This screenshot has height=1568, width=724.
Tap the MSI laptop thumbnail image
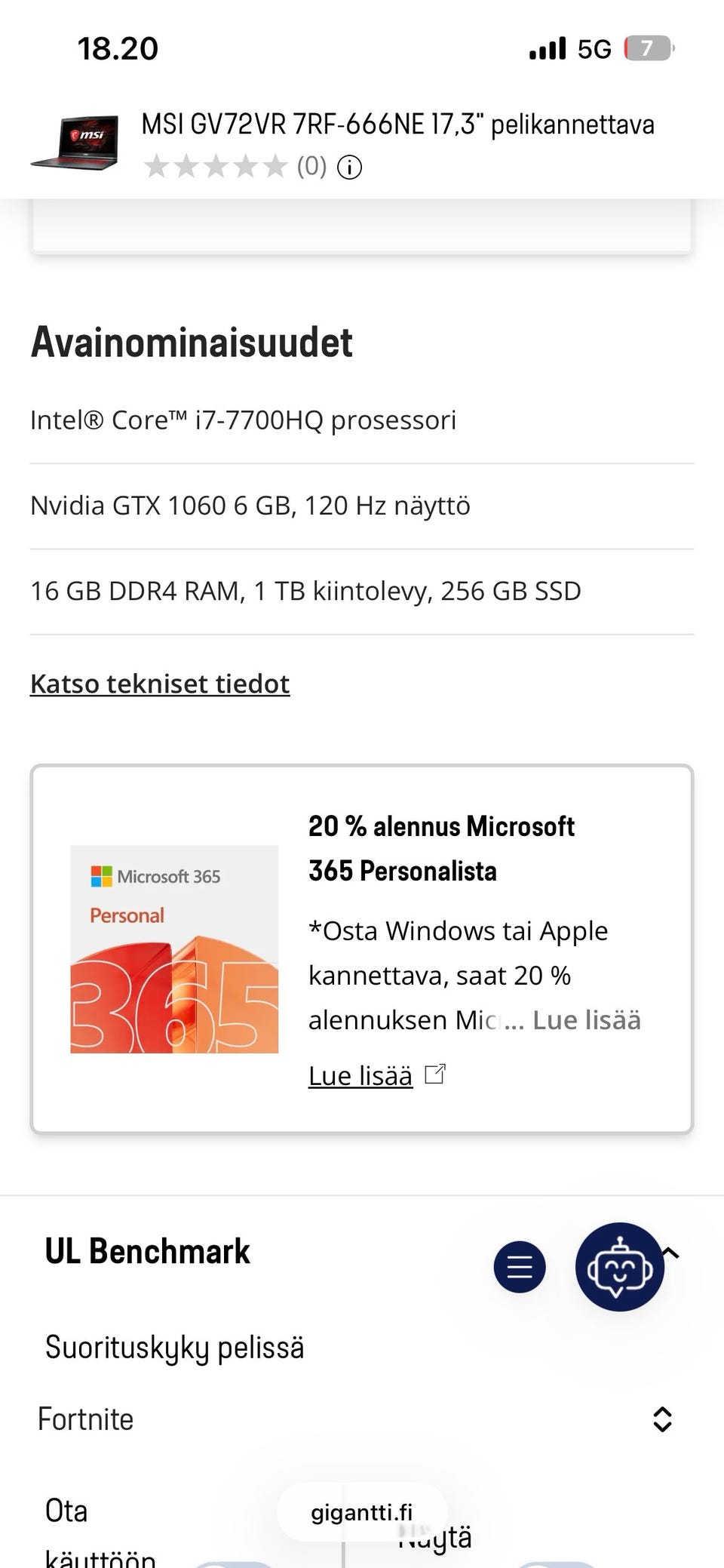[x=75, y=143]
